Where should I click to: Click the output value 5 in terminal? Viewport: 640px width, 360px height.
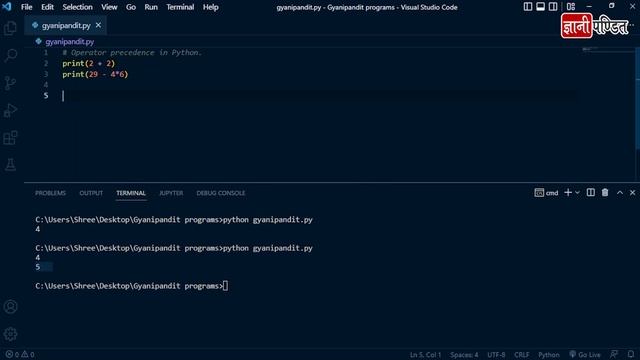38,267
